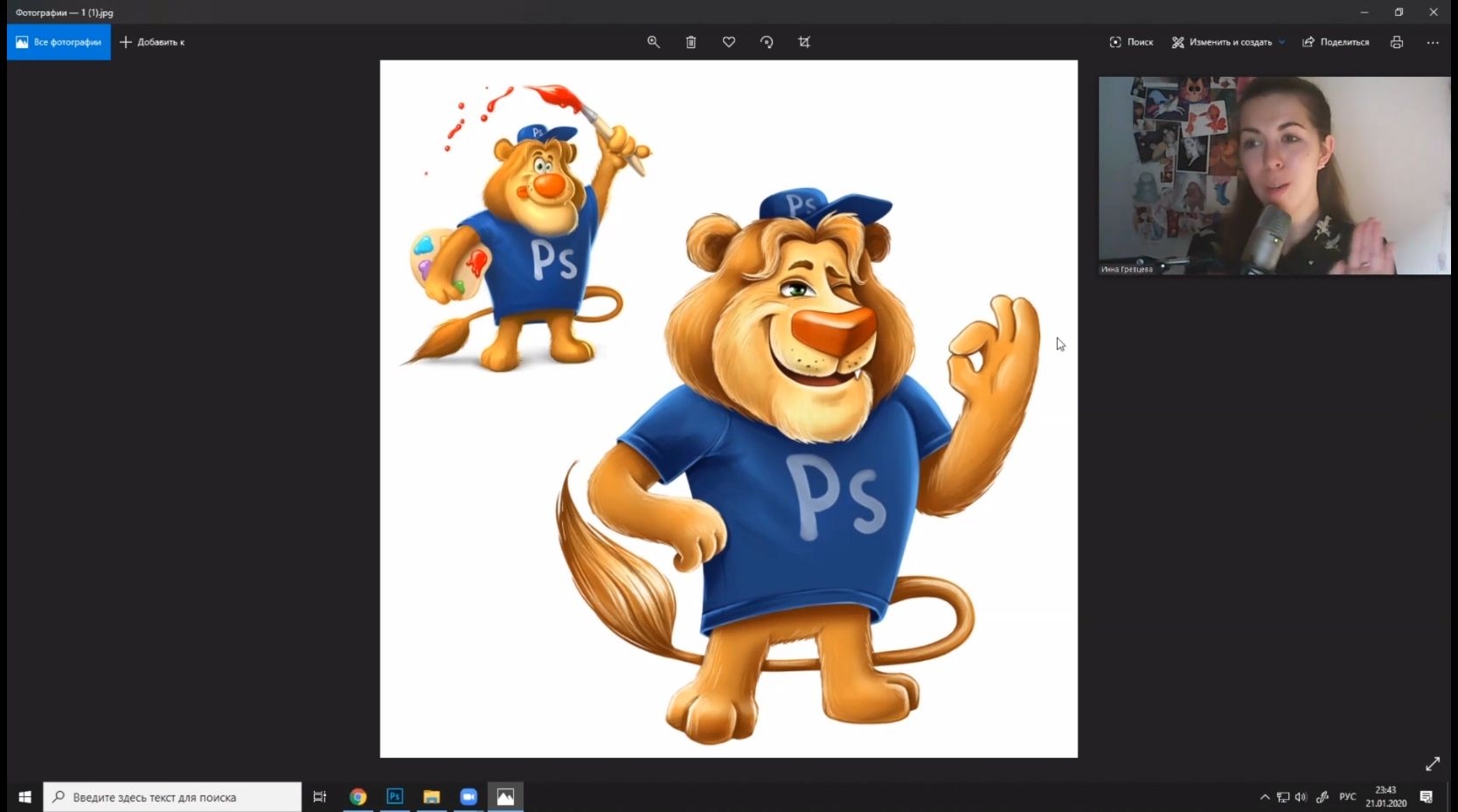Restore down the Photos window
Viewport: 1458px width, 812px height.
click(1399, 12)
